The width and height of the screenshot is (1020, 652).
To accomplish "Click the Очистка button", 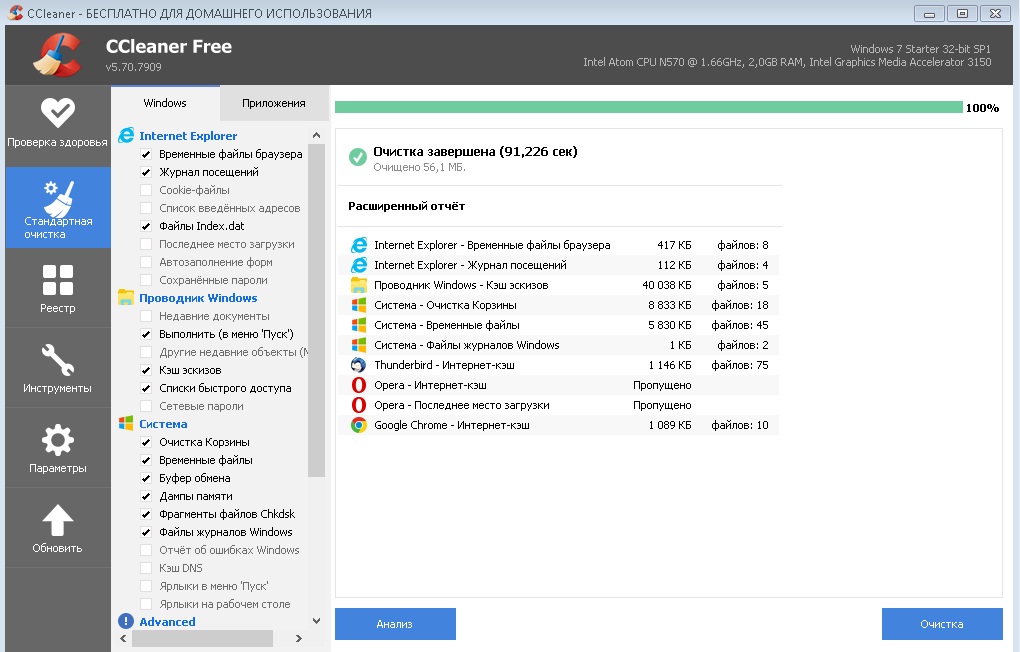I will coord(942,624).
